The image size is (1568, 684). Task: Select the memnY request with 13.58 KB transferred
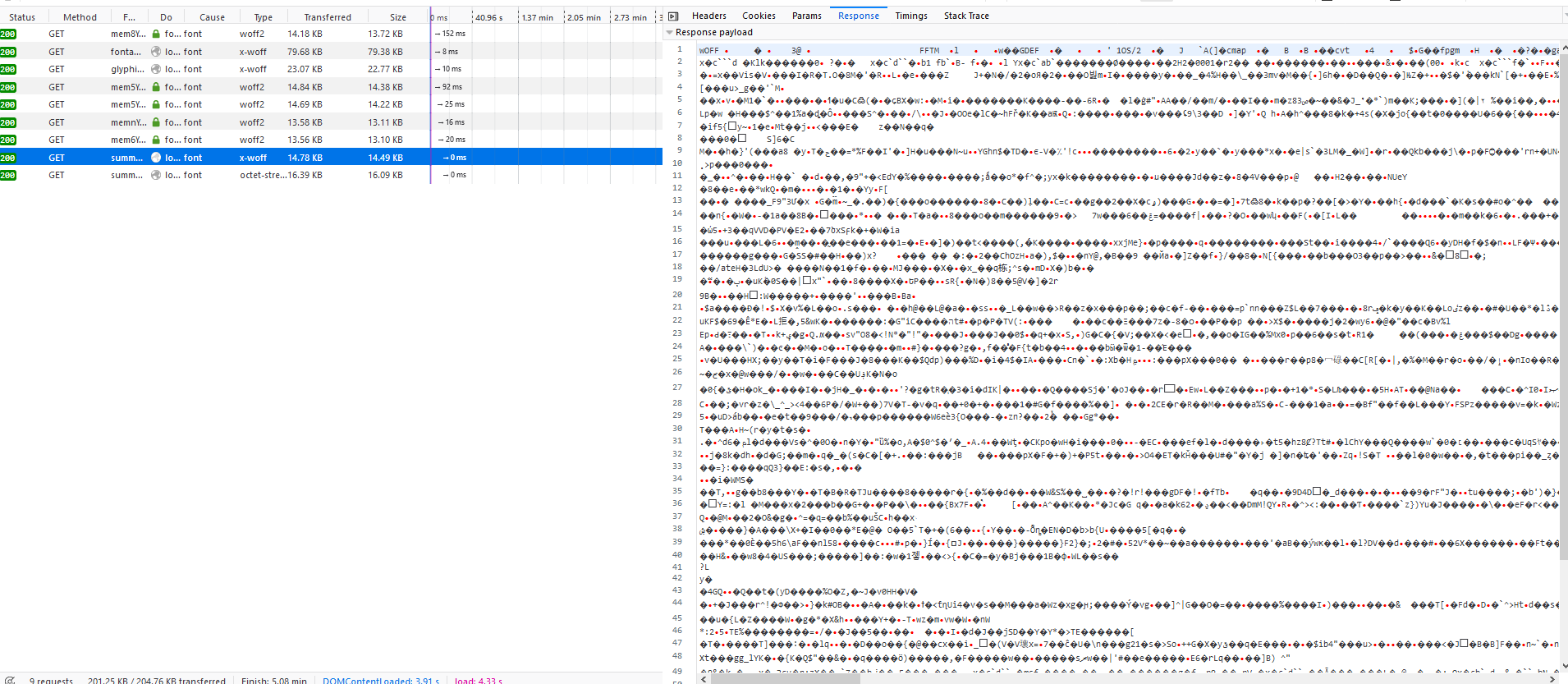coord(331,122)
